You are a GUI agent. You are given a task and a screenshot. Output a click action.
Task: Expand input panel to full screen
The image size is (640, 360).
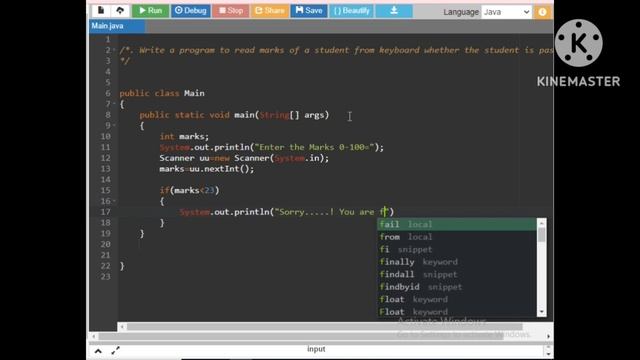click(116, 350)
